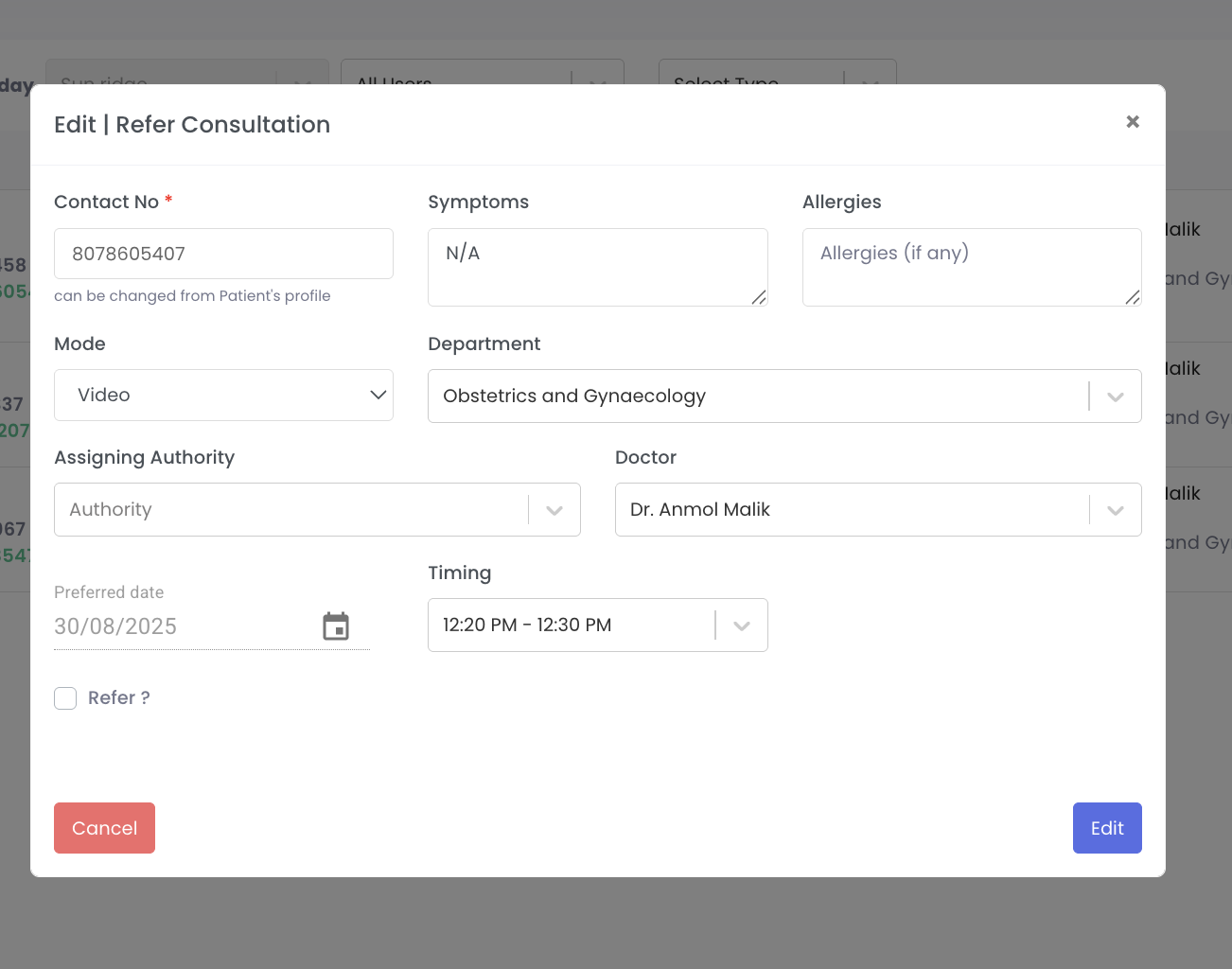Click the blue Edit button
The image size is (1232, 969).
point(1106,828)
